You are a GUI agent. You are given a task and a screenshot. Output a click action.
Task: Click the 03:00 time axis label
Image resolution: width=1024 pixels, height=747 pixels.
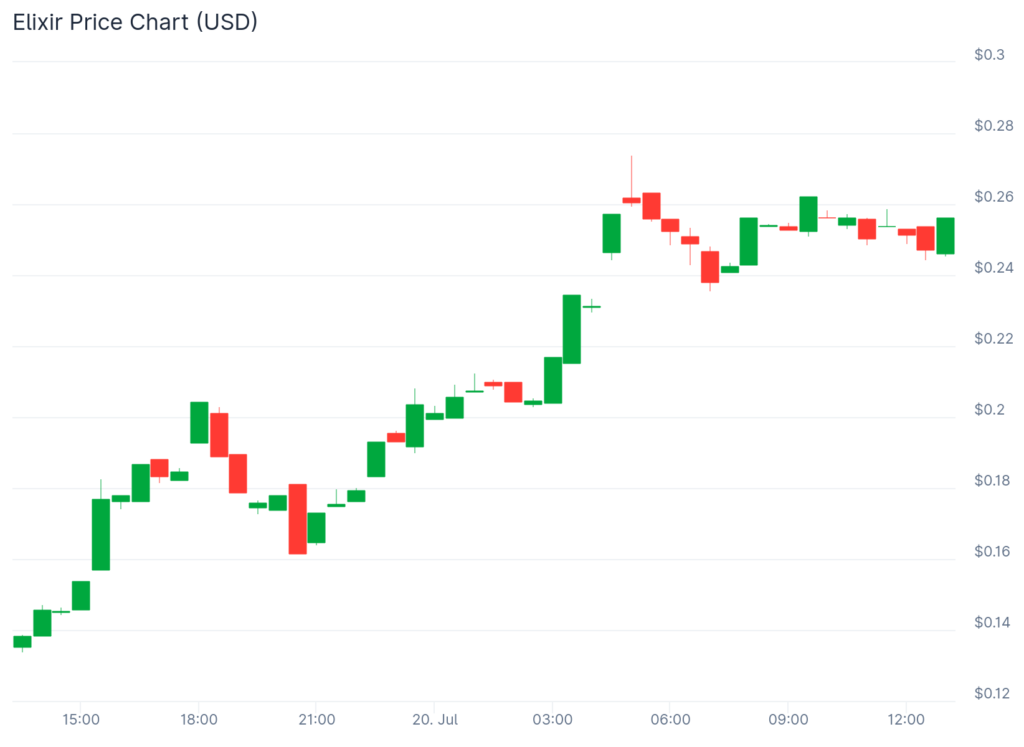(553, 720)
